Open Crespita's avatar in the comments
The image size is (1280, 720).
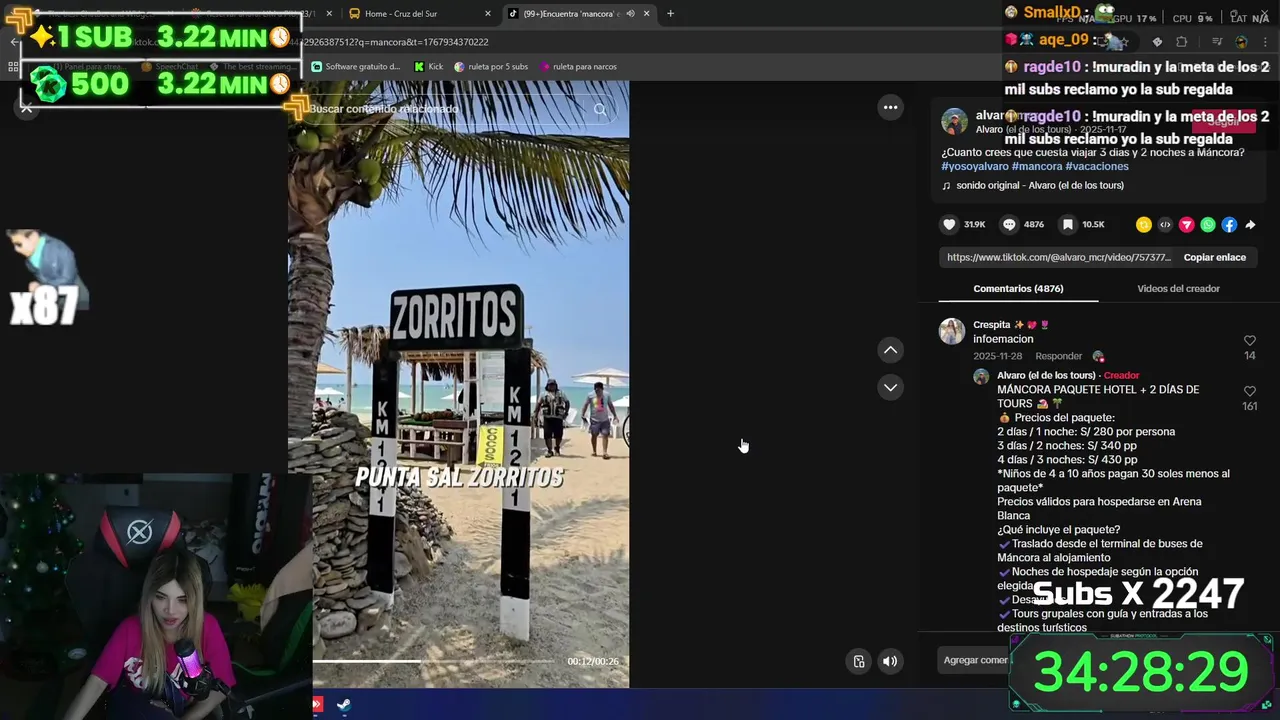tap(952, 331)
